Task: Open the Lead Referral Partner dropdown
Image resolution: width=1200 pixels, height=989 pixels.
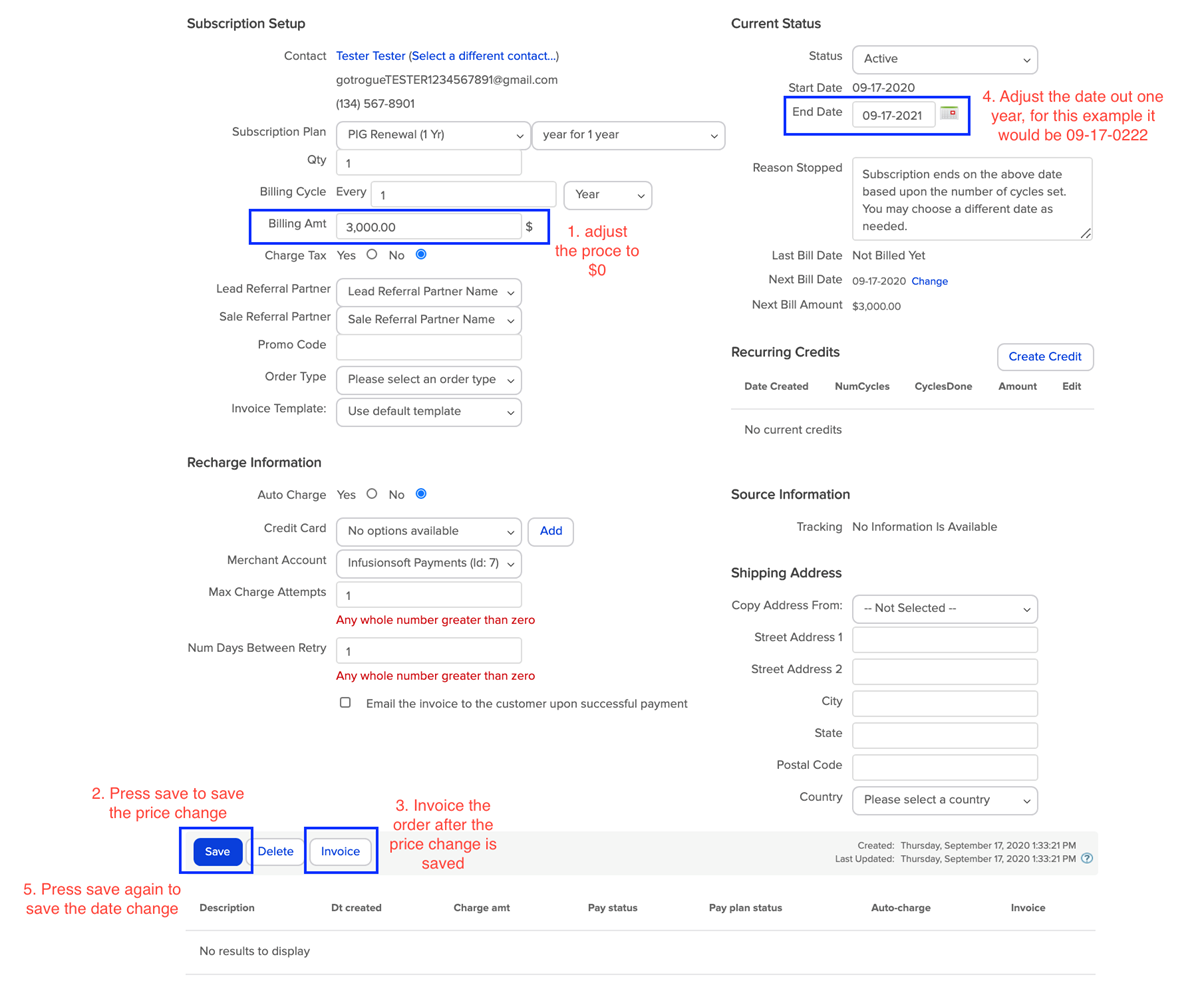Action: (x=429, y=292)
